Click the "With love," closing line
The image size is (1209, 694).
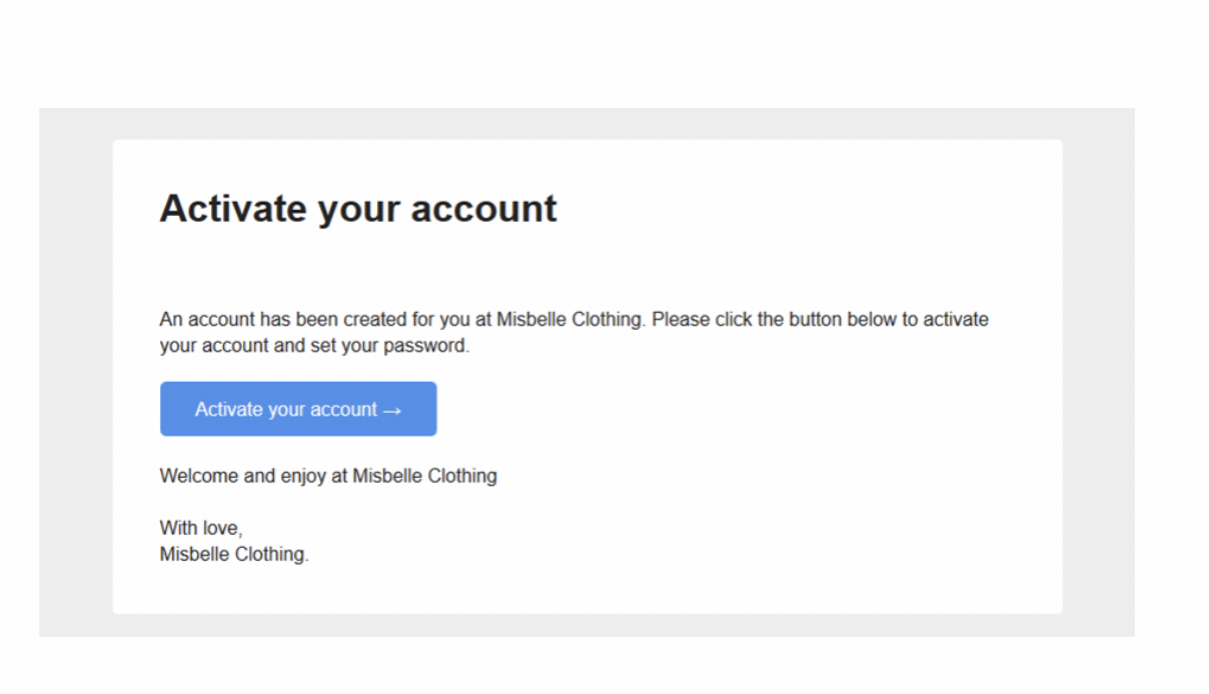tap(201, 529)
